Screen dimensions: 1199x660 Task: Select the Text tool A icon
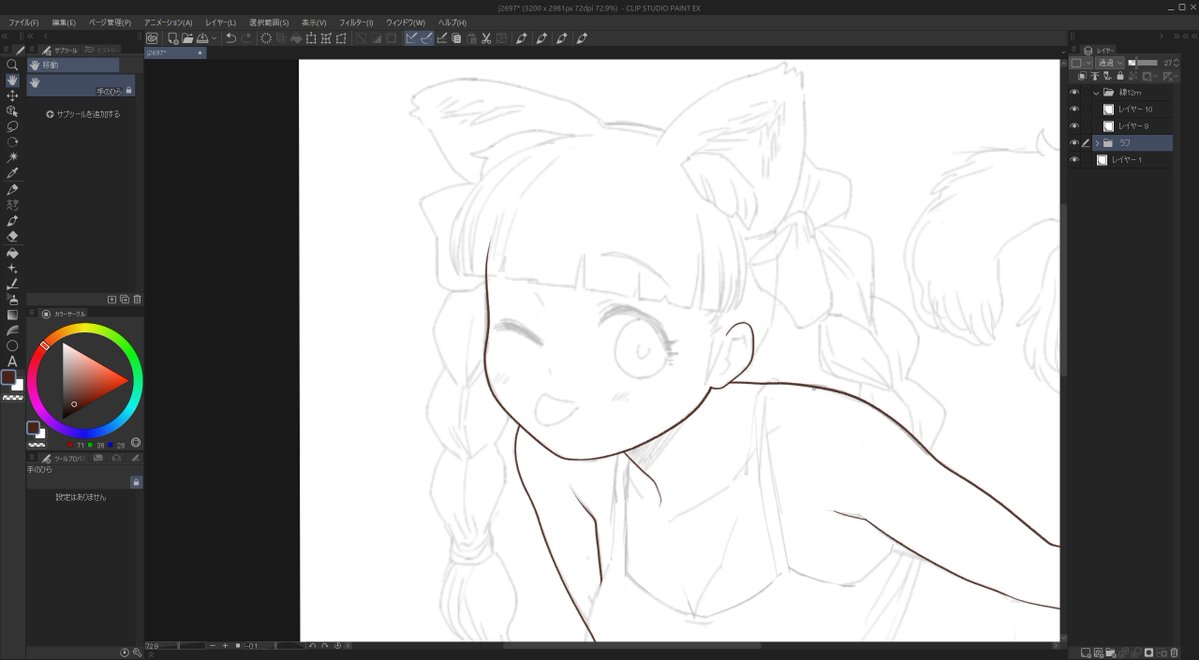[x=12, y=361]
